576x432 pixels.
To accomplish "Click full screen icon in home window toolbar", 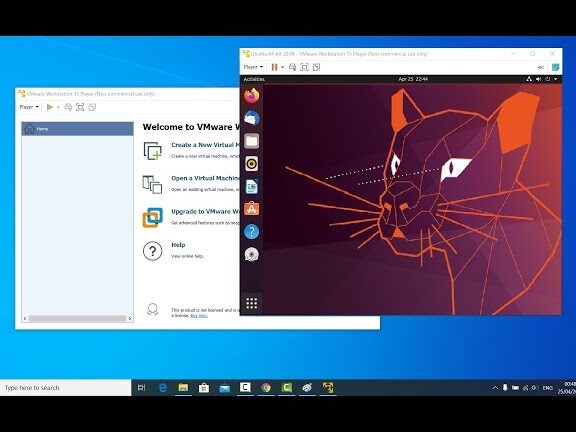I will tap(80, 107).
